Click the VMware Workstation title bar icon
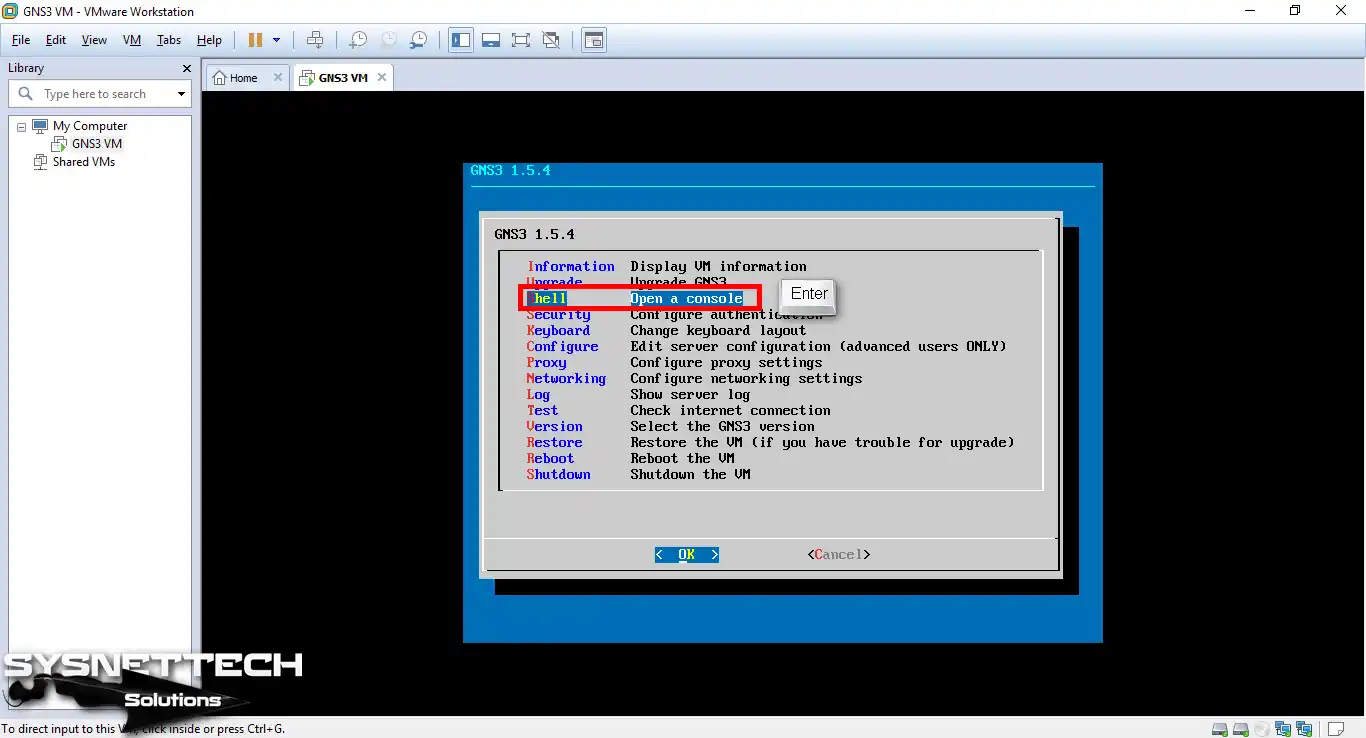This screenshot has height=738, width=1366. point(11,11)
